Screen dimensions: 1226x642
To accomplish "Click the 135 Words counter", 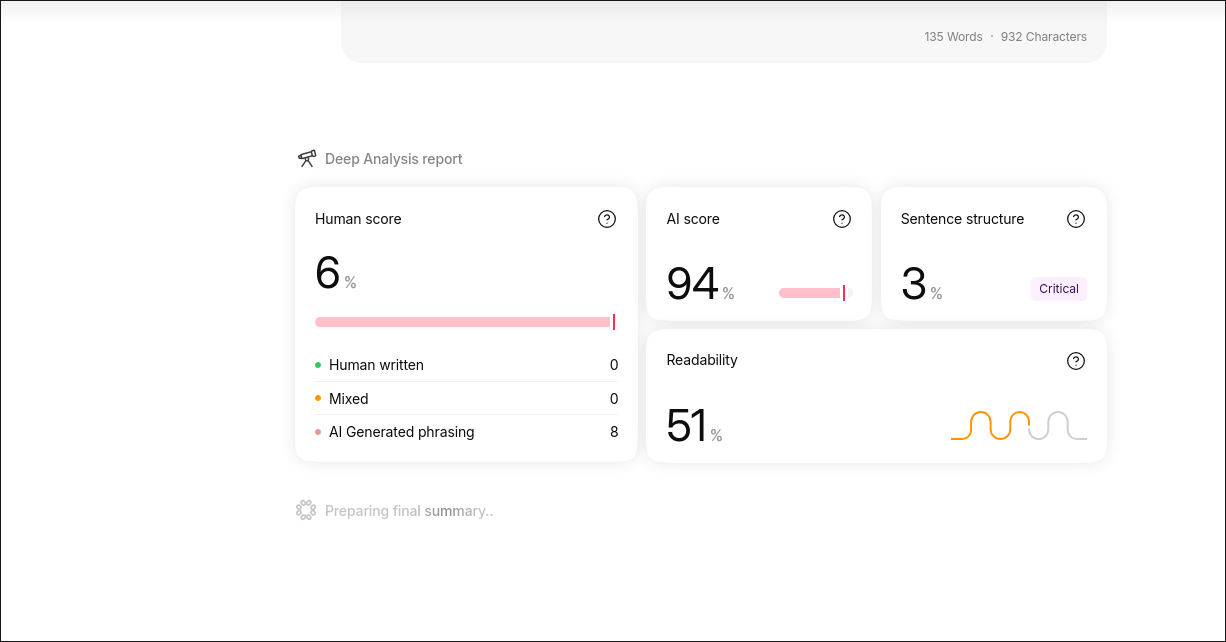I will [x=953, y=36].
